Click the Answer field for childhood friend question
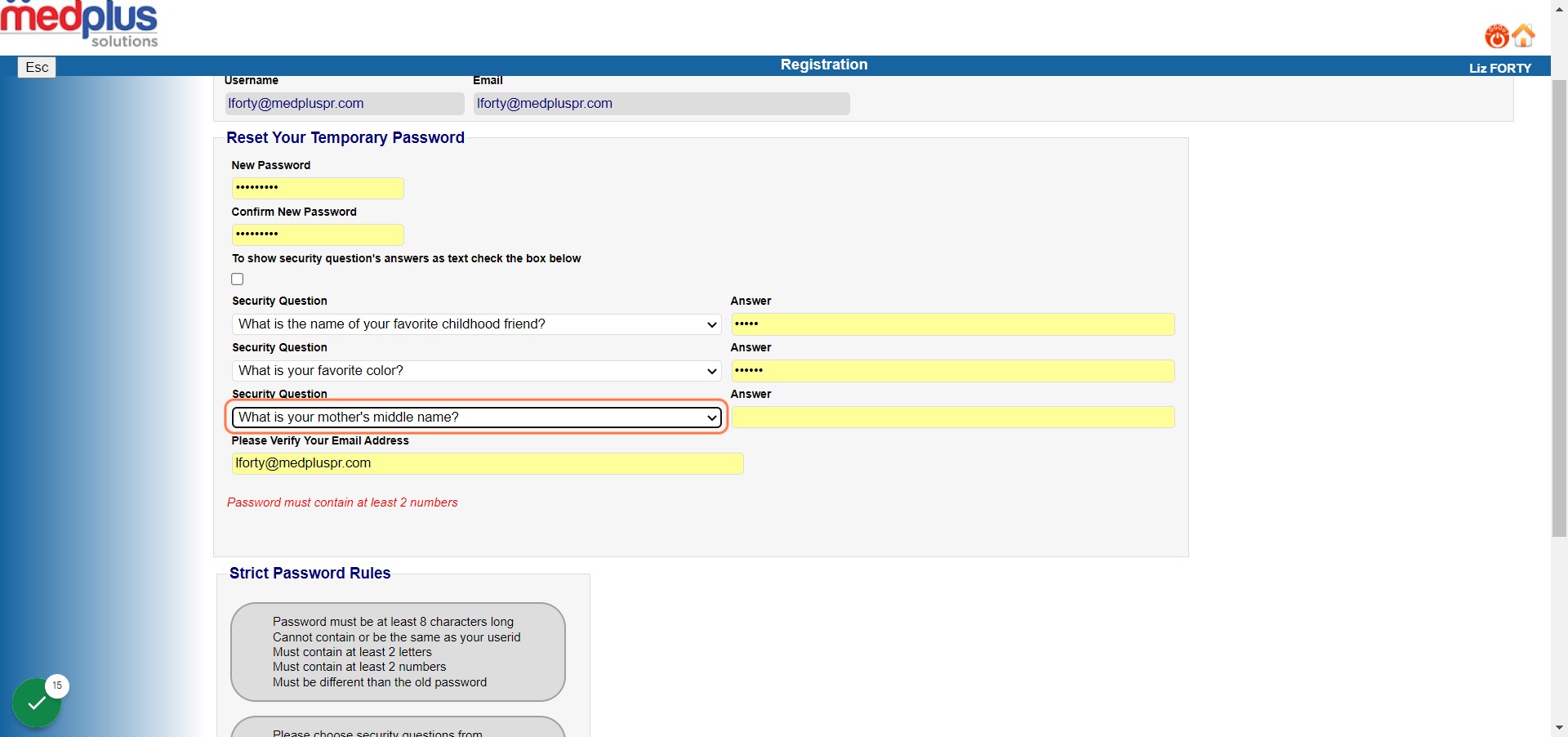Viewport: 1568px width, 737px height. point(953,324)
